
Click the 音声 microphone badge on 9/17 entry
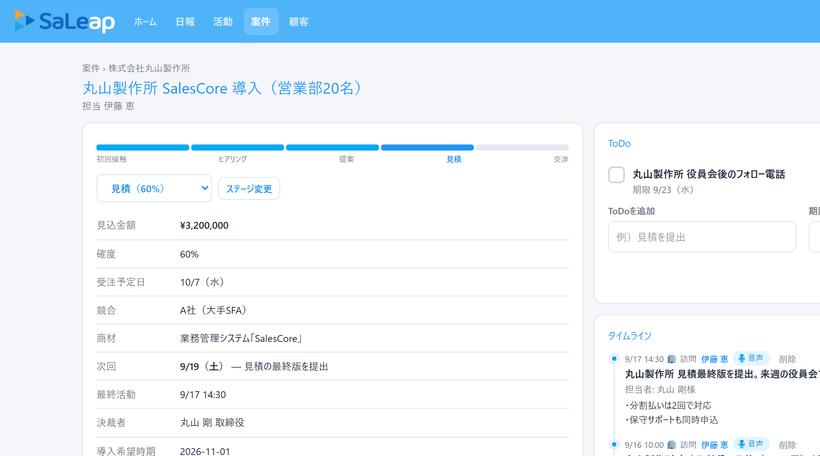[751, 358]
